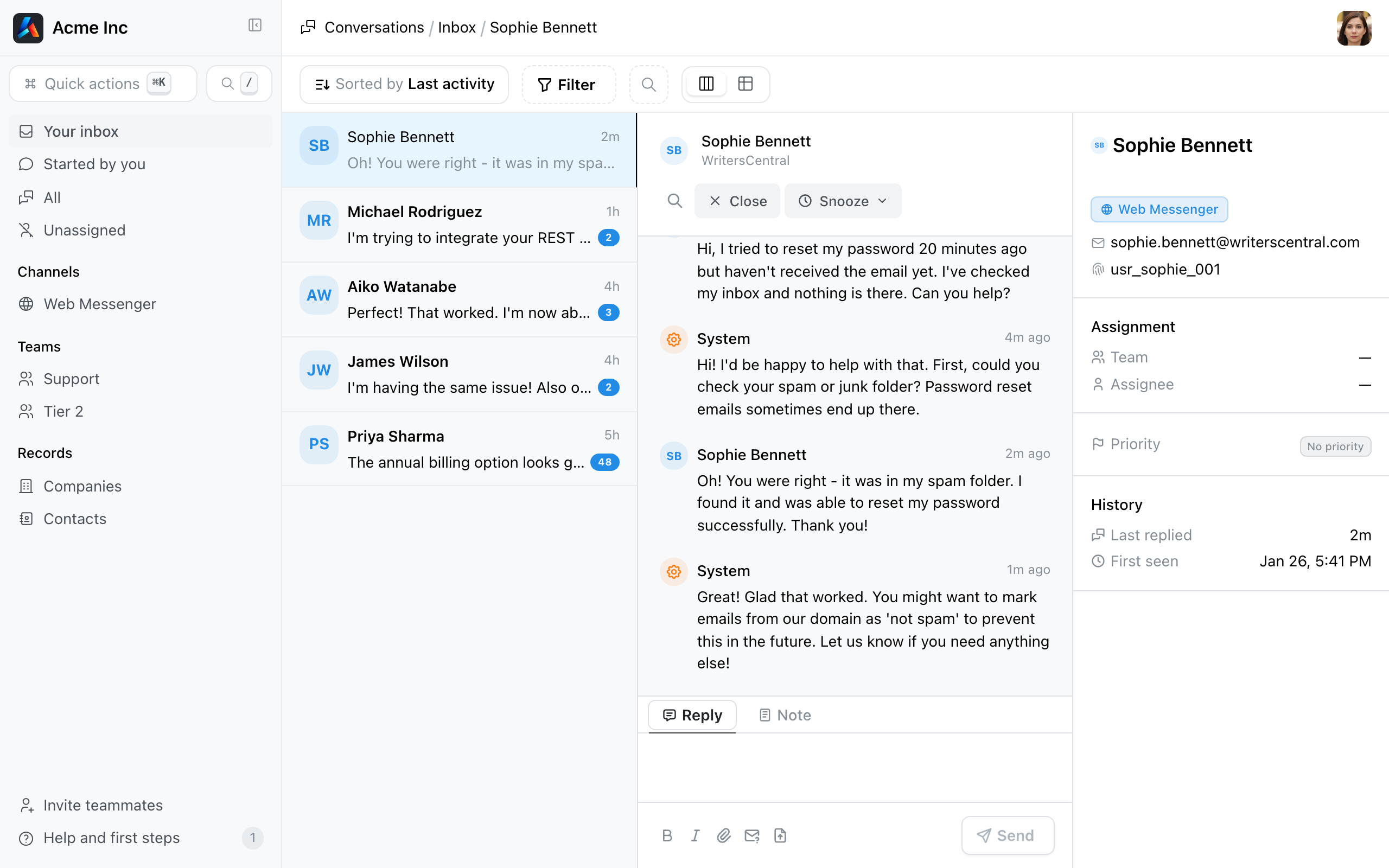
Task: Switch to table view layout
Action: click(746, 84)
